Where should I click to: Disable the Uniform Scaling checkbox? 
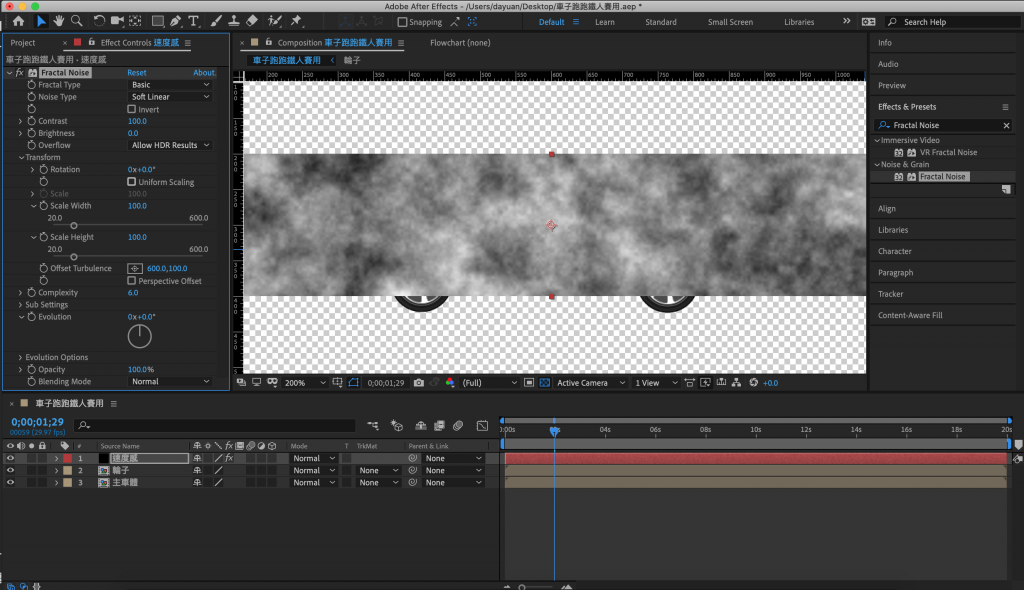[132, 182]
